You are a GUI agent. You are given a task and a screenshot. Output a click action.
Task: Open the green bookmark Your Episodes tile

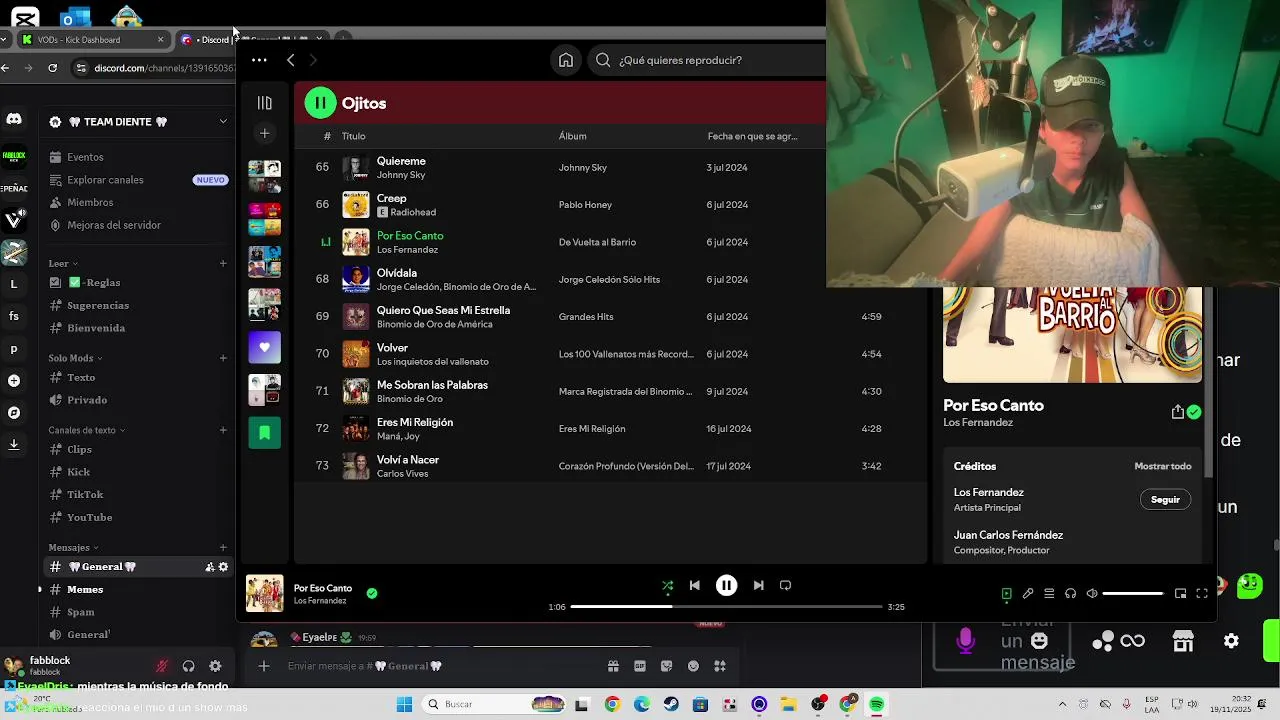pyautogui.click(x=265, y=432)
